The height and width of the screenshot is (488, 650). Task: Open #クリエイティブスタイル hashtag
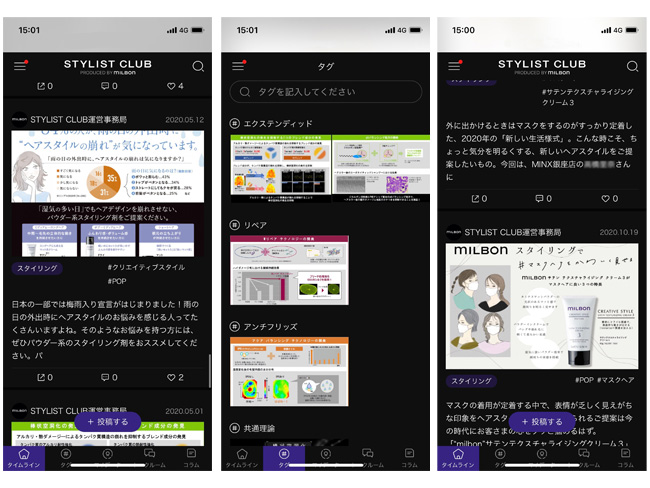pos(146,267)
